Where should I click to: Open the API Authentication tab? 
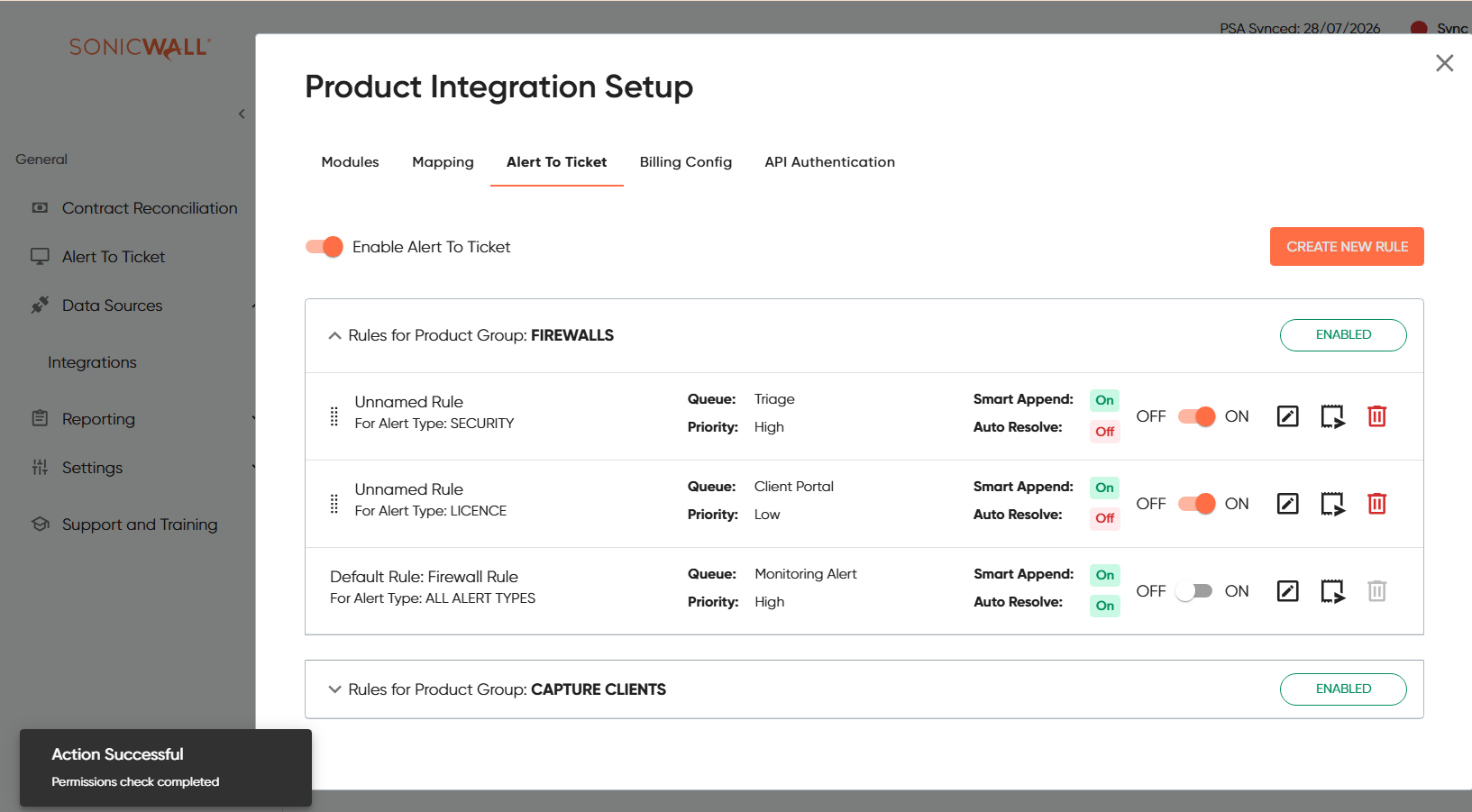[830, 162]
